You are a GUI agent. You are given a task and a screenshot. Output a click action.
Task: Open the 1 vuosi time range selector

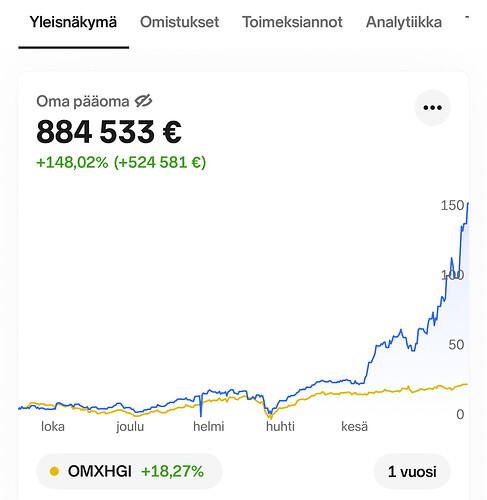tap(412, 472)
